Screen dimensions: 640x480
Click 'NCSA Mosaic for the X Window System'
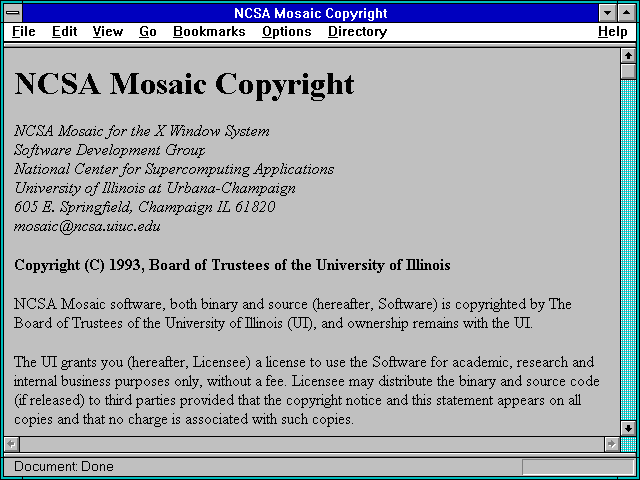coord(142,131)
